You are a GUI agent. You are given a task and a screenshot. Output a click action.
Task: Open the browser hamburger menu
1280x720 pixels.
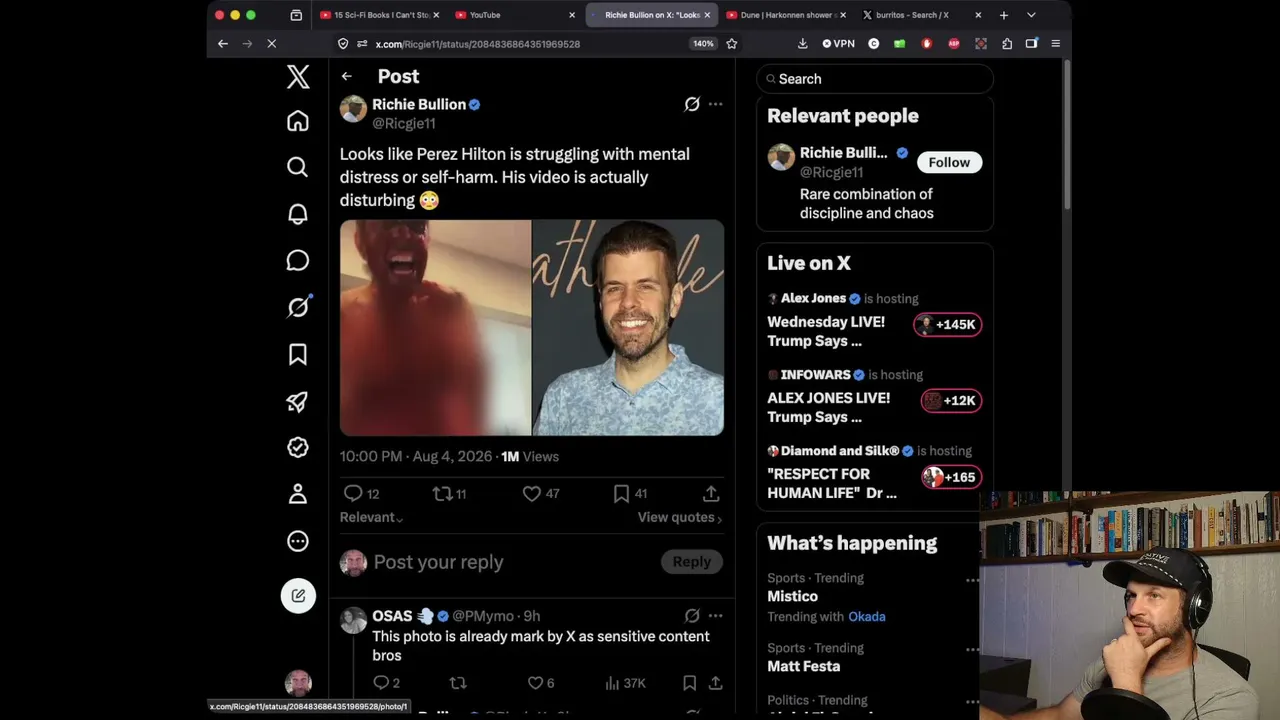1056,44
